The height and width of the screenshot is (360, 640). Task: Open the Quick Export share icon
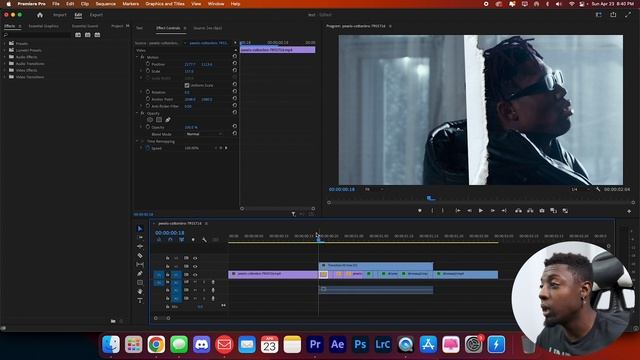(x=613, y=15)
